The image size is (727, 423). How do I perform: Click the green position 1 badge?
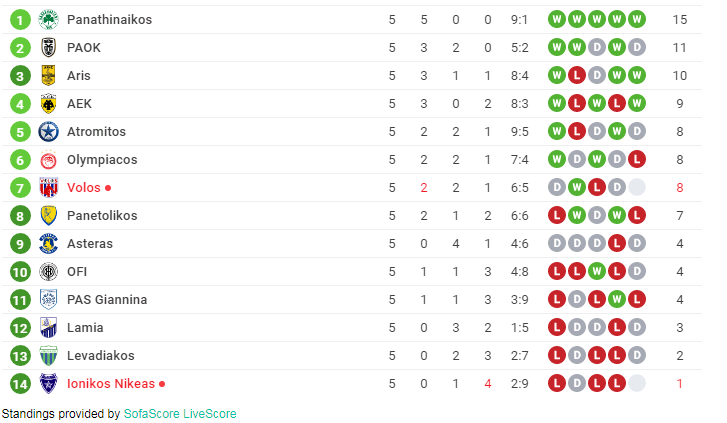17,19
